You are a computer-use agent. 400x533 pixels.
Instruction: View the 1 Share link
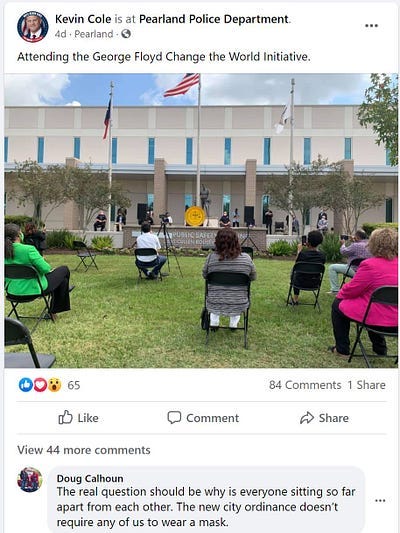366,385
